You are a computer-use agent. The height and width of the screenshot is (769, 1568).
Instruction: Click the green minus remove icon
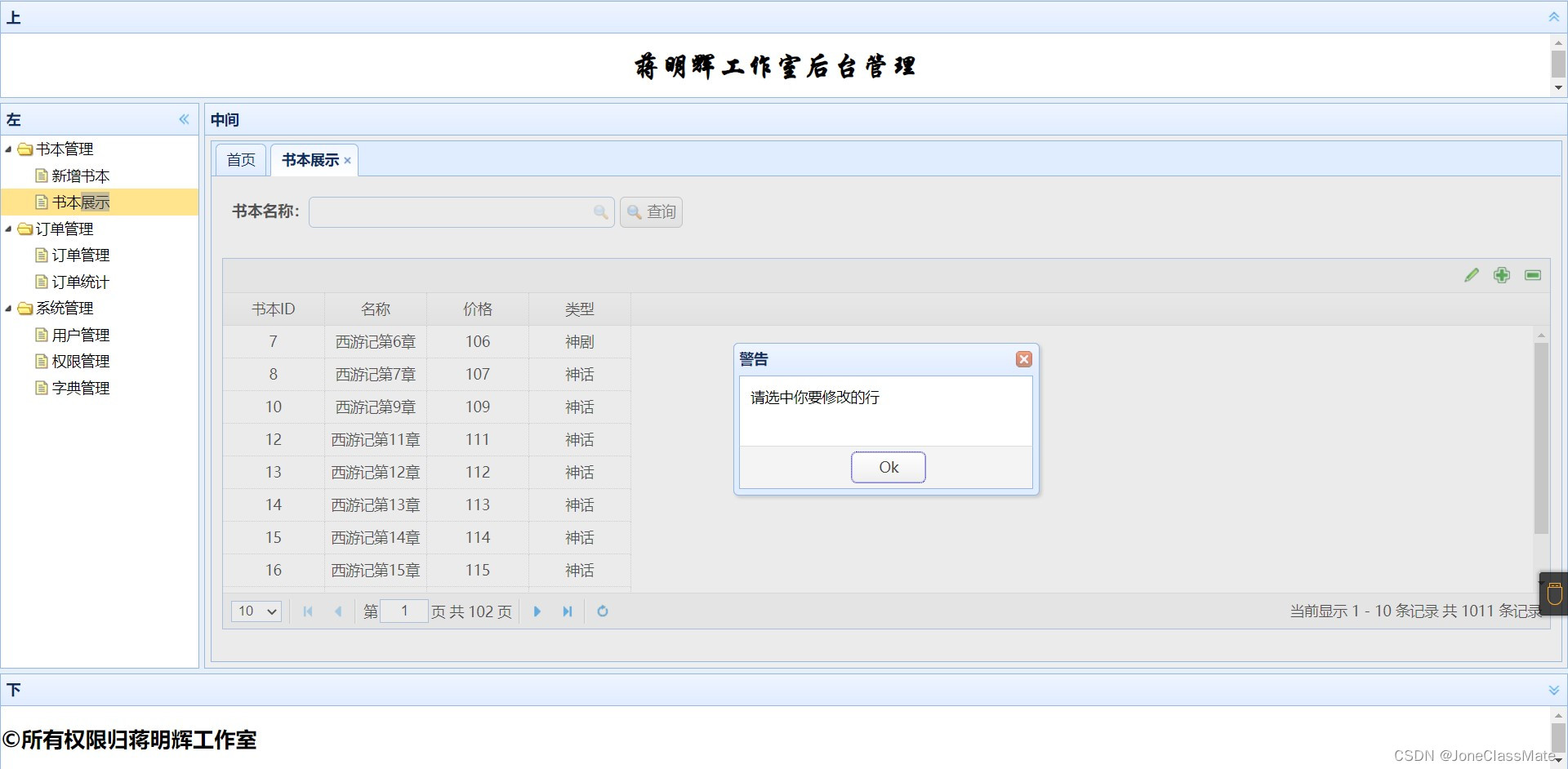tap(1533, 275)
